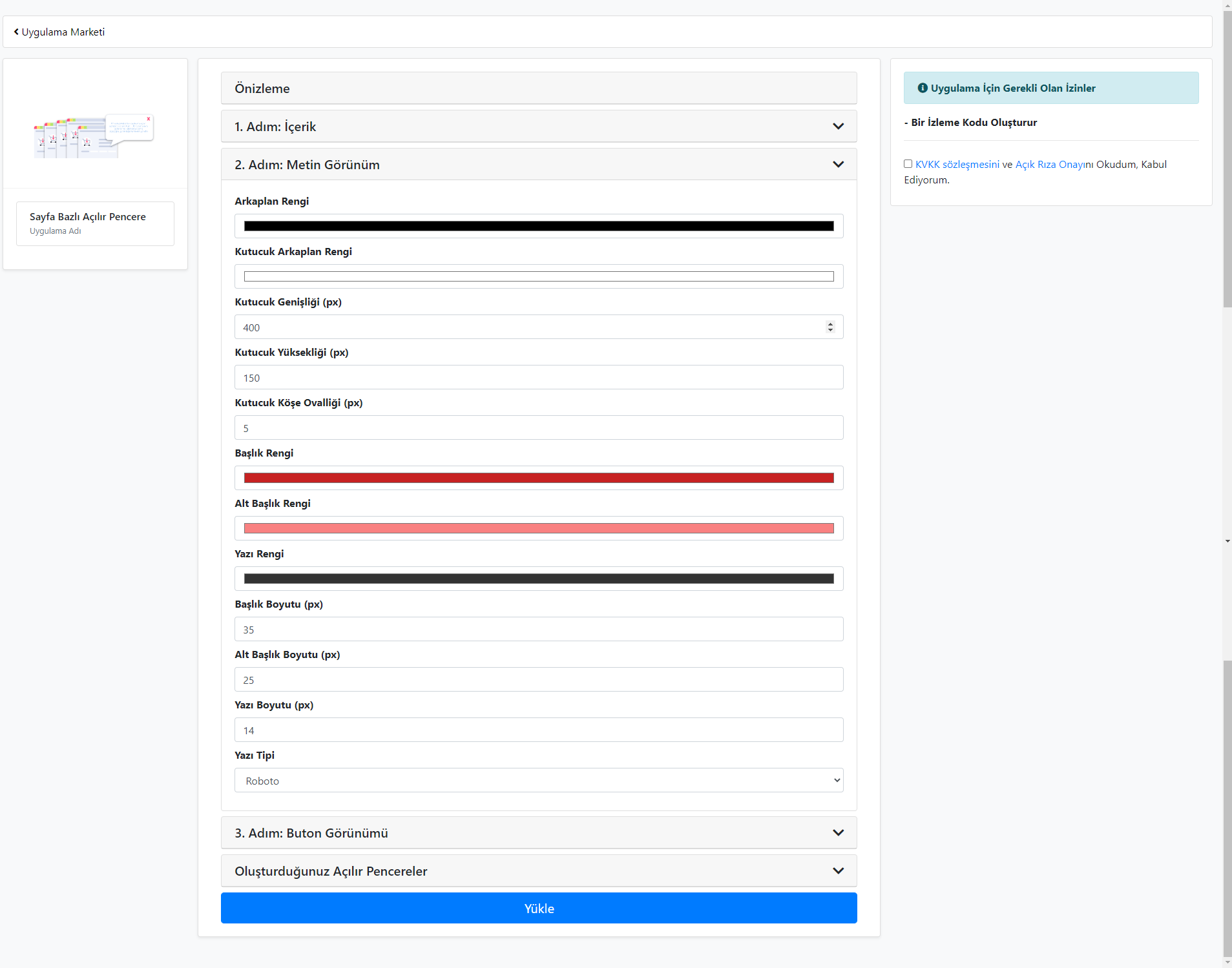
Task: Click the Yazı Boyutu field showing 14
Action: (539, 730)
